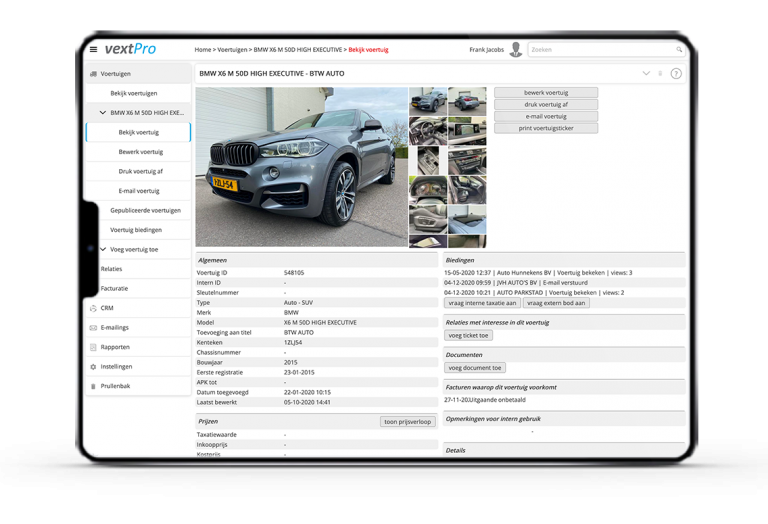Click the Prullenbak bin icon

93,386
